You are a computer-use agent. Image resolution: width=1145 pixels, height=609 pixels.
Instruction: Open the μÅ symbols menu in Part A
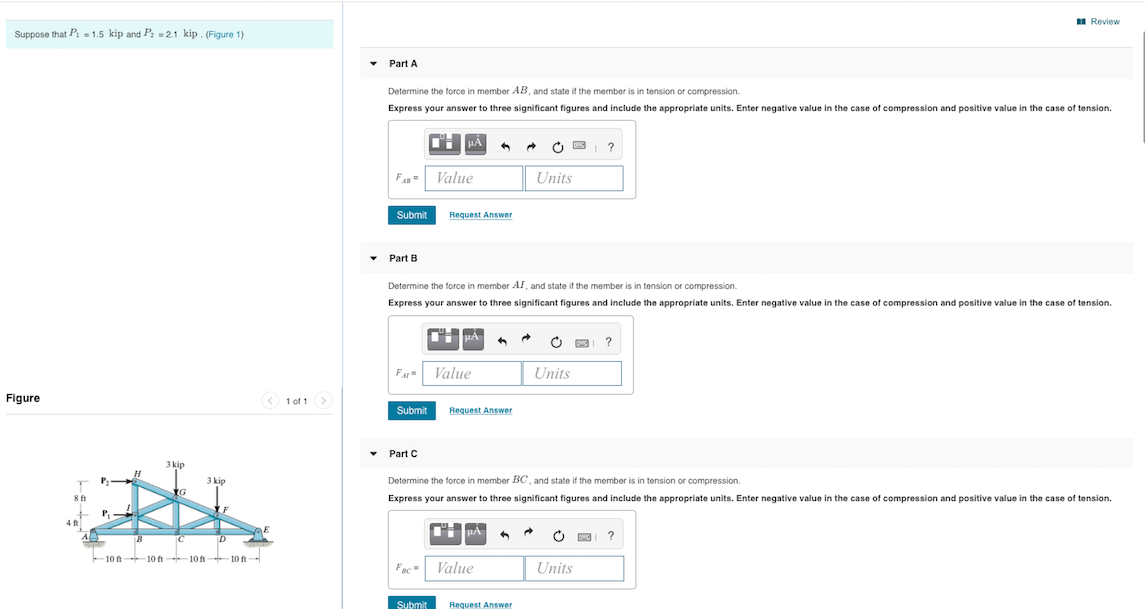point(475,144)
